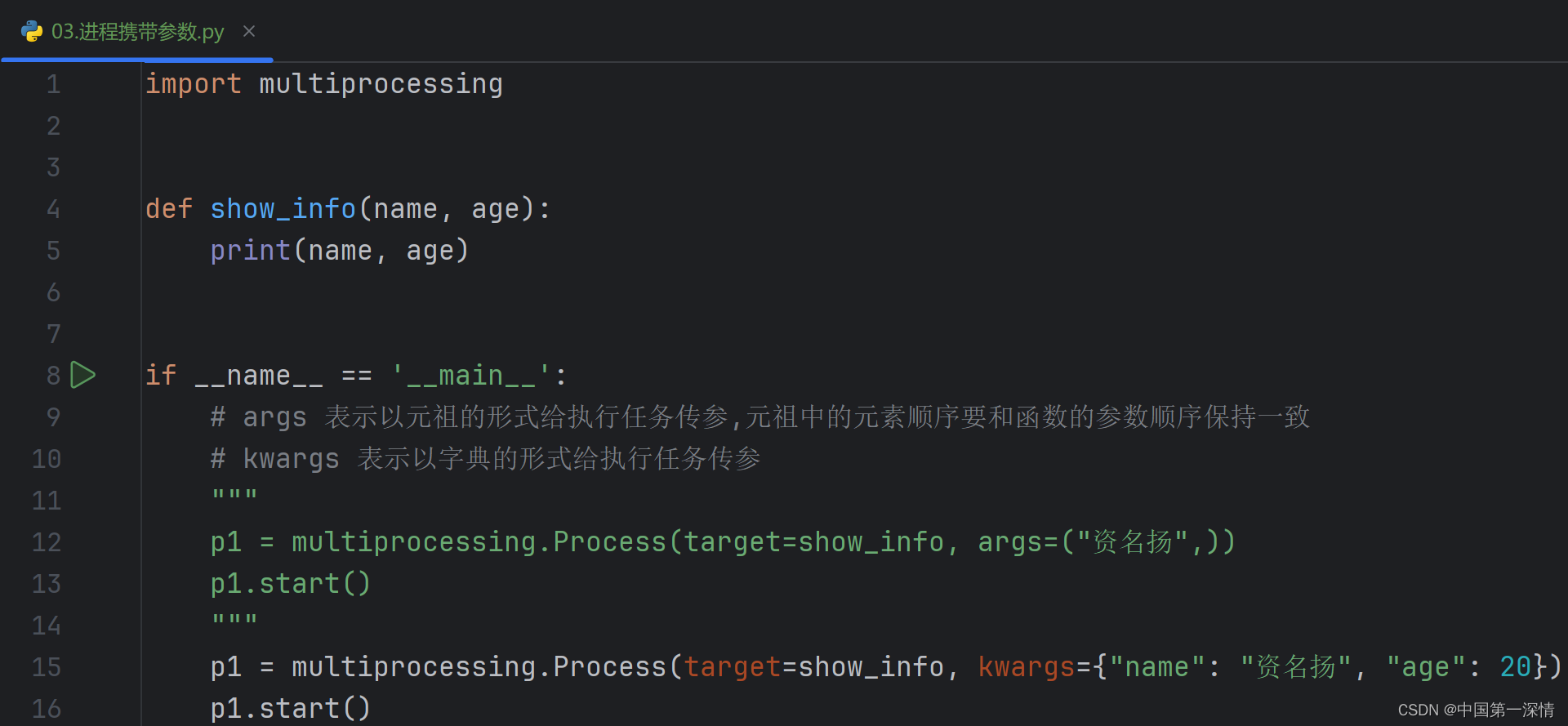Click the '__main__' string literal
This screenshot has height=726, width=1568.
click(x=470, y=375)
